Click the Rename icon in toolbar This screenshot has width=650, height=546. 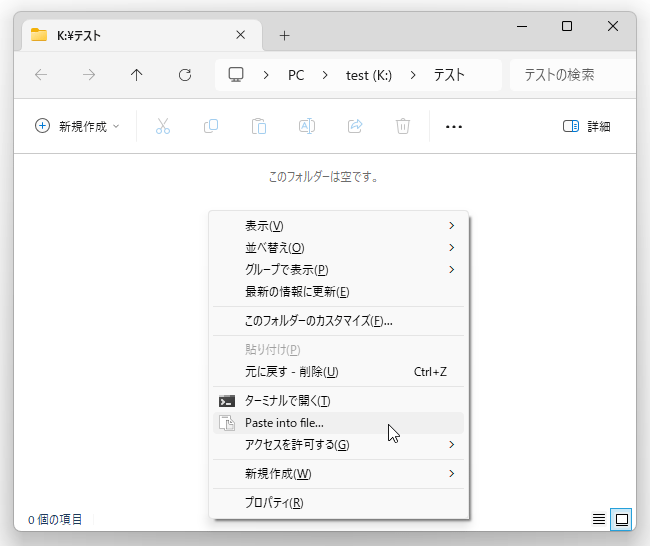coord(307,126)
